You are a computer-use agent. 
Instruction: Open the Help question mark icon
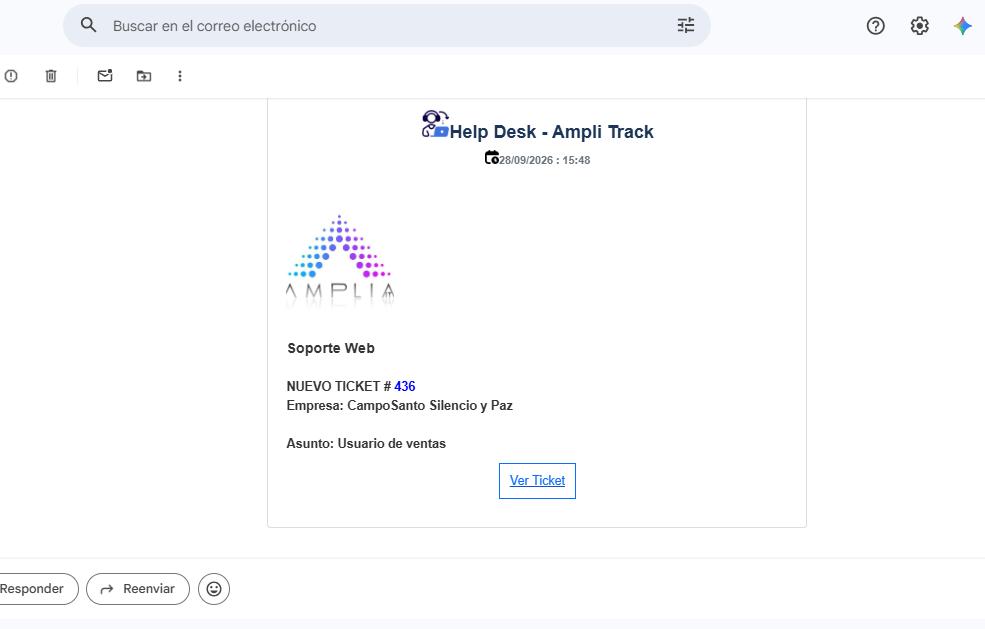tap(876, 26)
